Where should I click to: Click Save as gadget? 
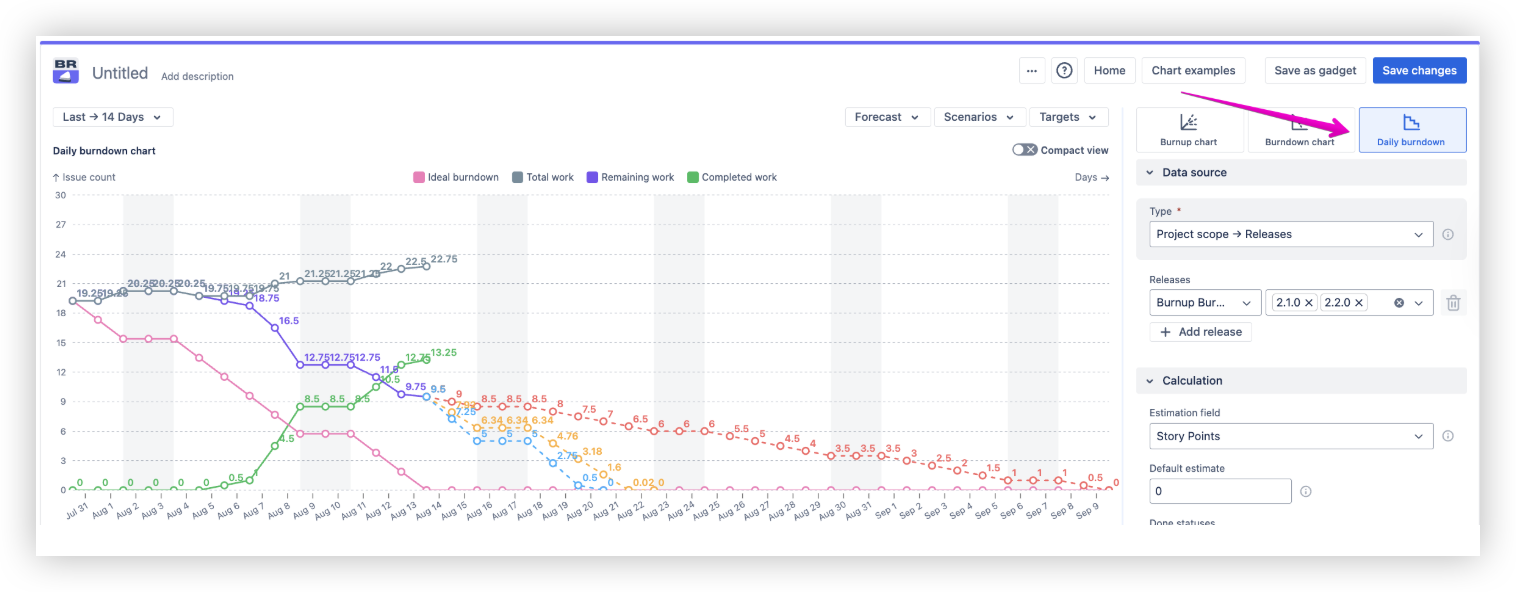coord(1315,71)
